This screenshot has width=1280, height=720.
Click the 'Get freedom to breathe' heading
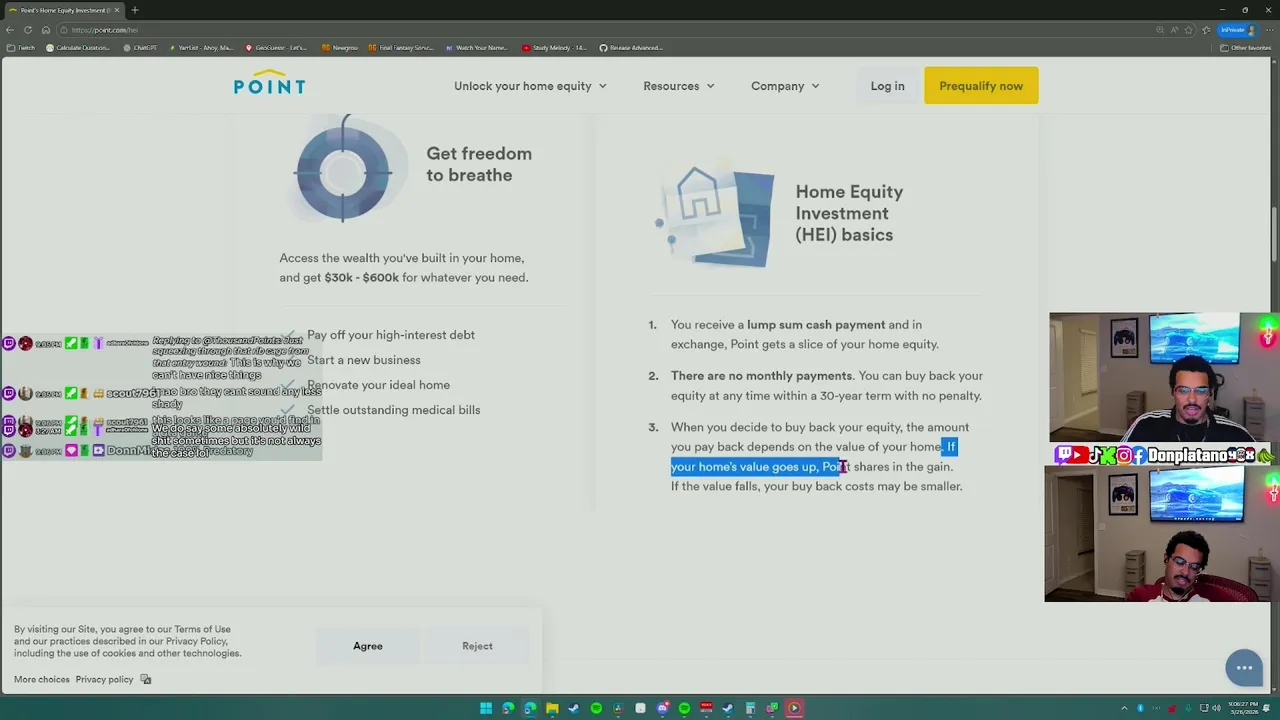[x=479, y=164]
